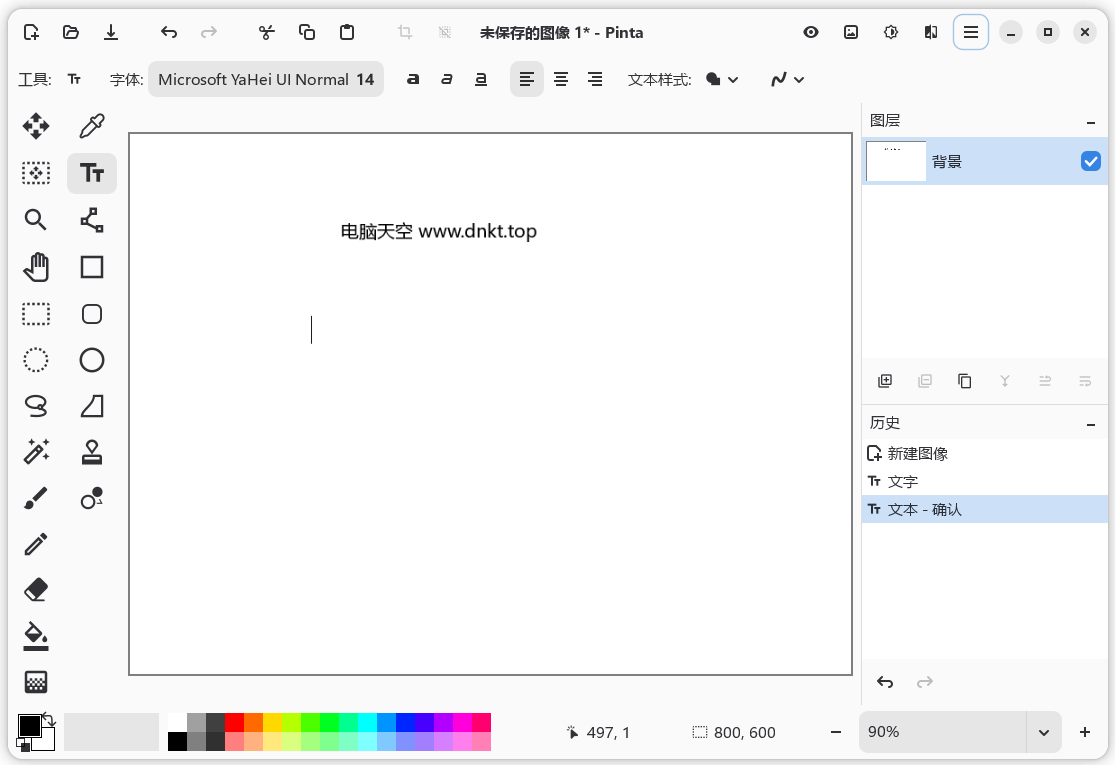Open the antialiasing curve dropdown
Viewport: 1115px width, 765px height.
coord(787,79)
